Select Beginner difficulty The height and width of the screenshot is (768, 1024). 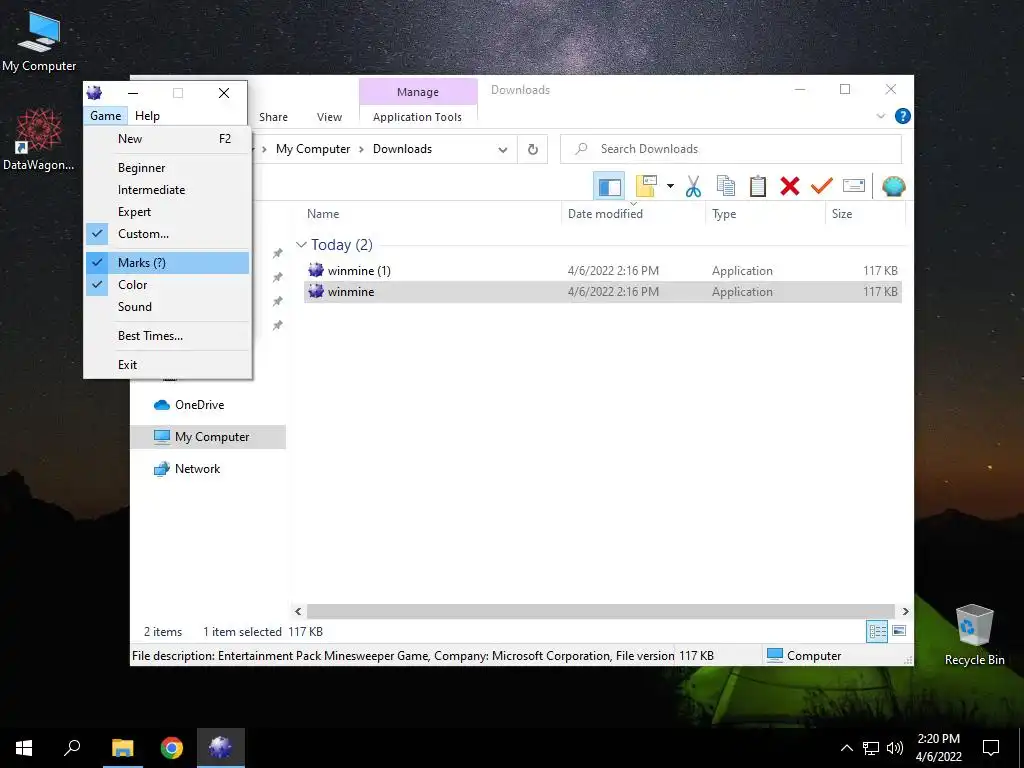click(x=167, y=168)
